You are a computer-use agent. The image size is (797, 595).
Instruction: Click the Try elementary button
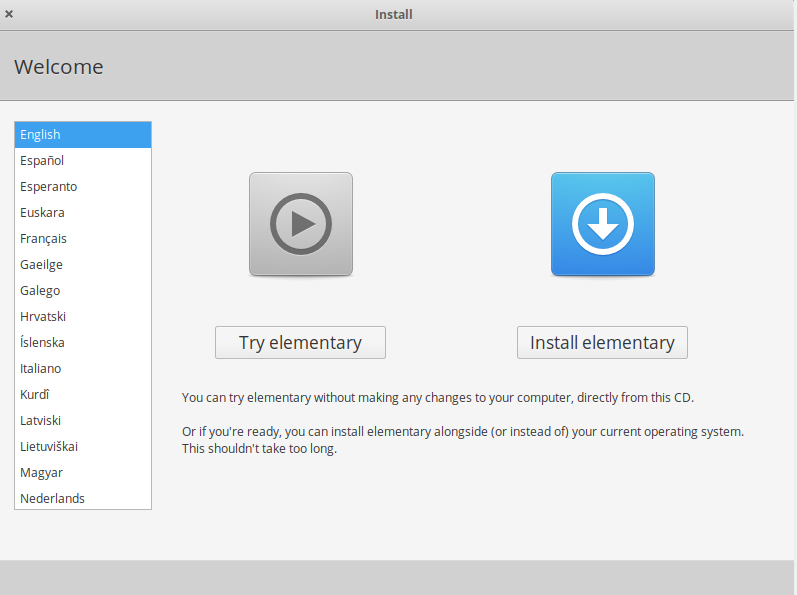click(300, 342)
